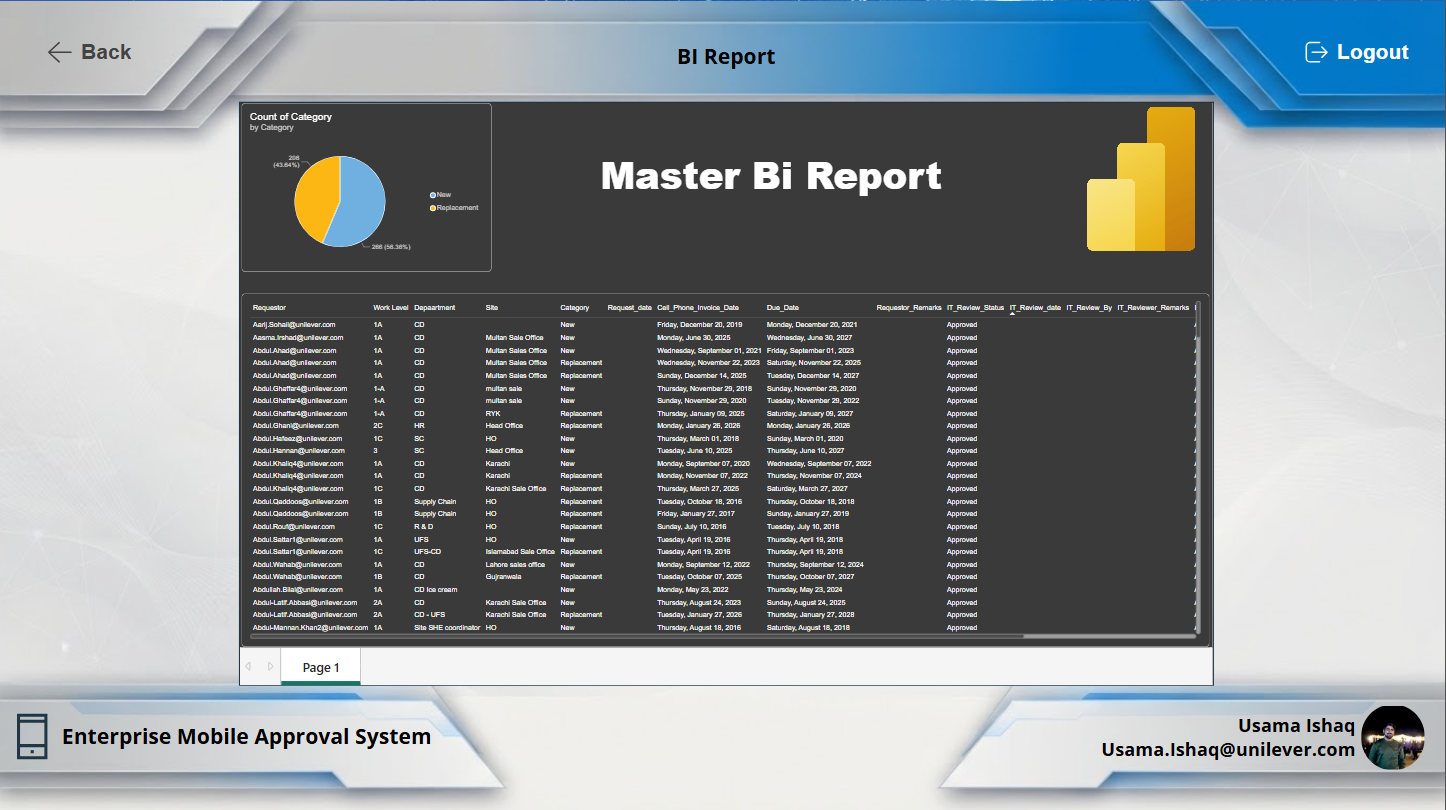This screenshot has height=810, width=1446.
Task: Click the RYK site cell
Action: [x=493, y=413]
